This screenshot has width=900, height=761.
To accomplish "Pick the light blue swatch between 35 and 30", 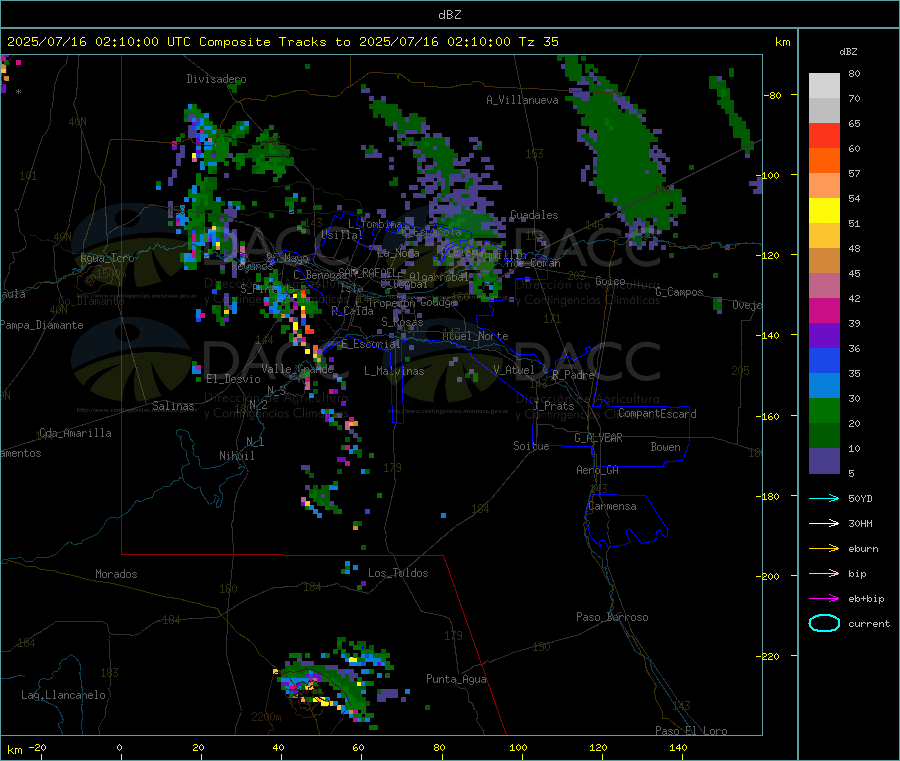I will pyautogui.click(x=824, y=386).
